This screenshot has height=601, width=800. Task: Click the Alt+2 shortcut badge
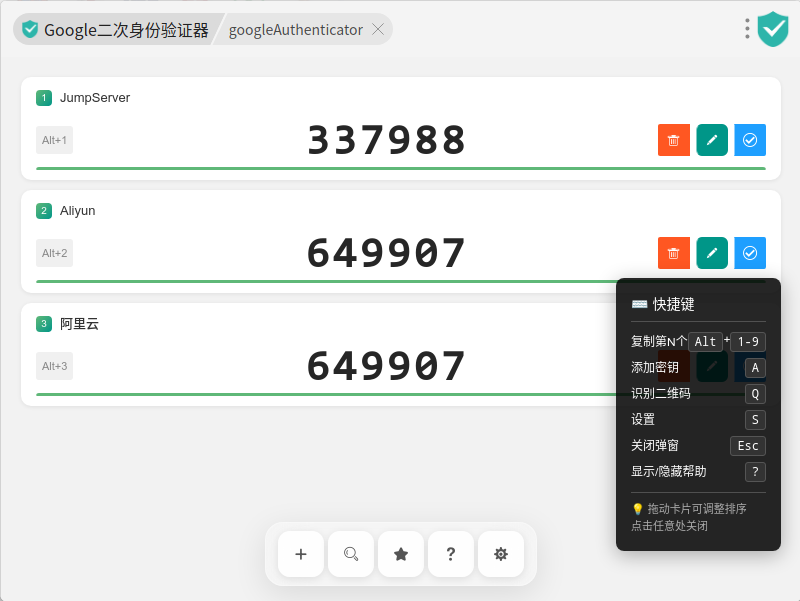click(54, 253)
